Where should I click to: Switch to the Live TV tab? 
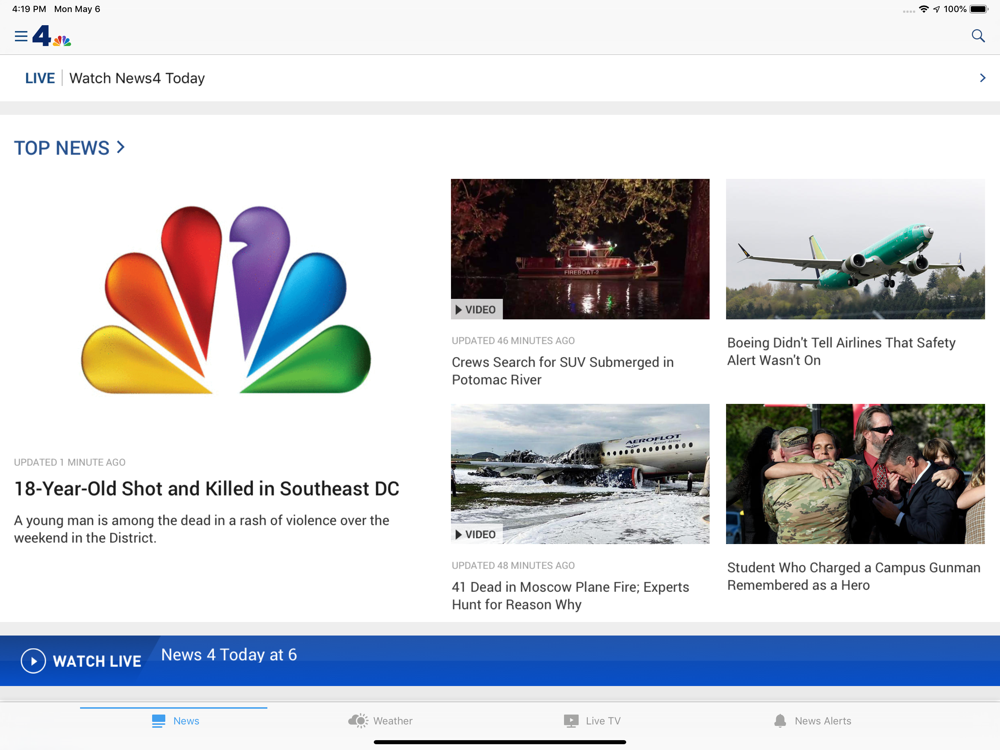(x=603, y=721)
